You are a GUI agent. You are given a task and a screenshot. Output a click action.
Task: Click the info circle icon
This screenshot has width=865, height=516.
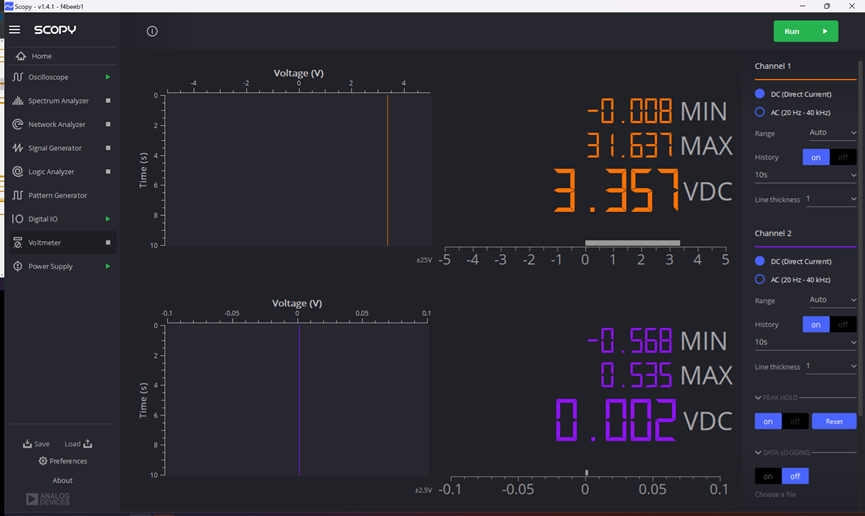tap(152, 31)
